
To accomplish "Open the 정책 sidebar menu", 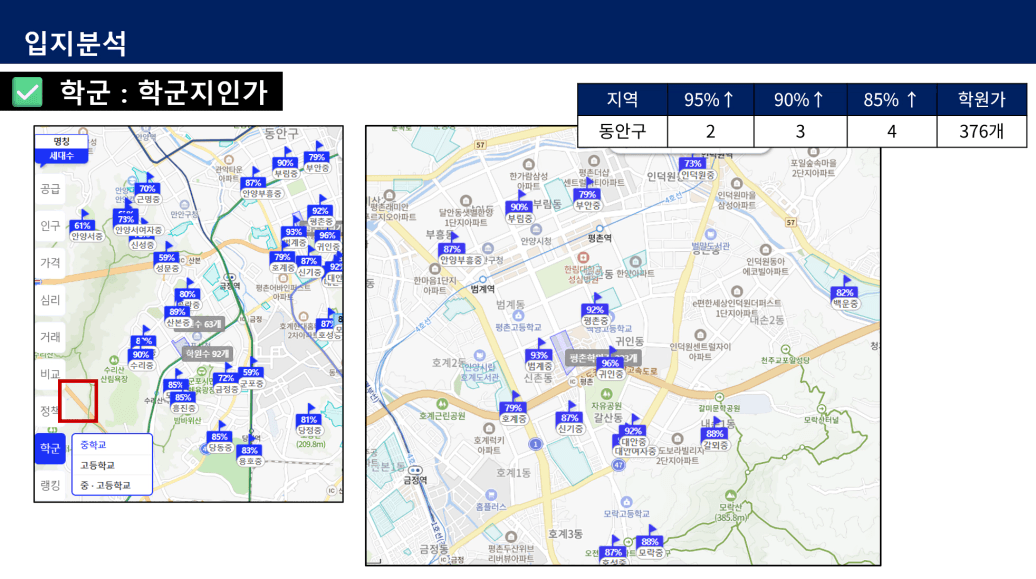I will click(x=50, y=411).
